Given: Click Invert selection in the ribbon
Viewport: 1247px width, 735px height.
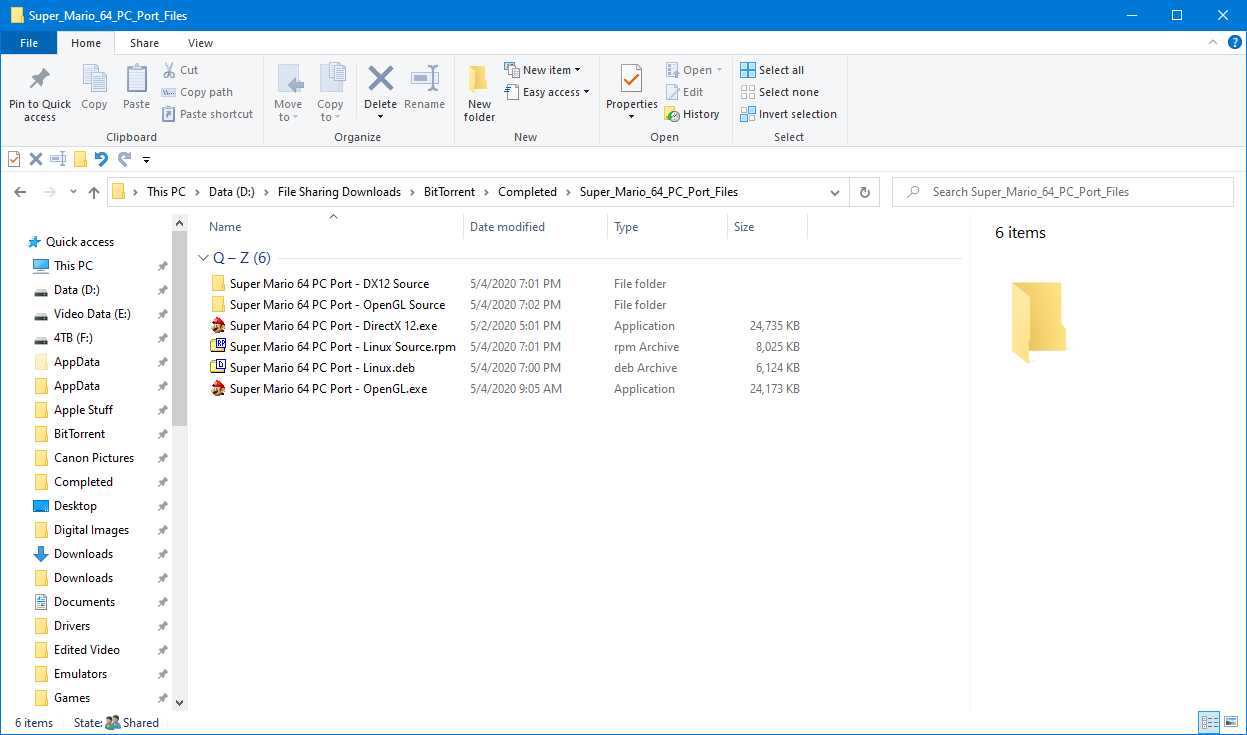Looking at the screenshot, I should click(x=788, y=114).
